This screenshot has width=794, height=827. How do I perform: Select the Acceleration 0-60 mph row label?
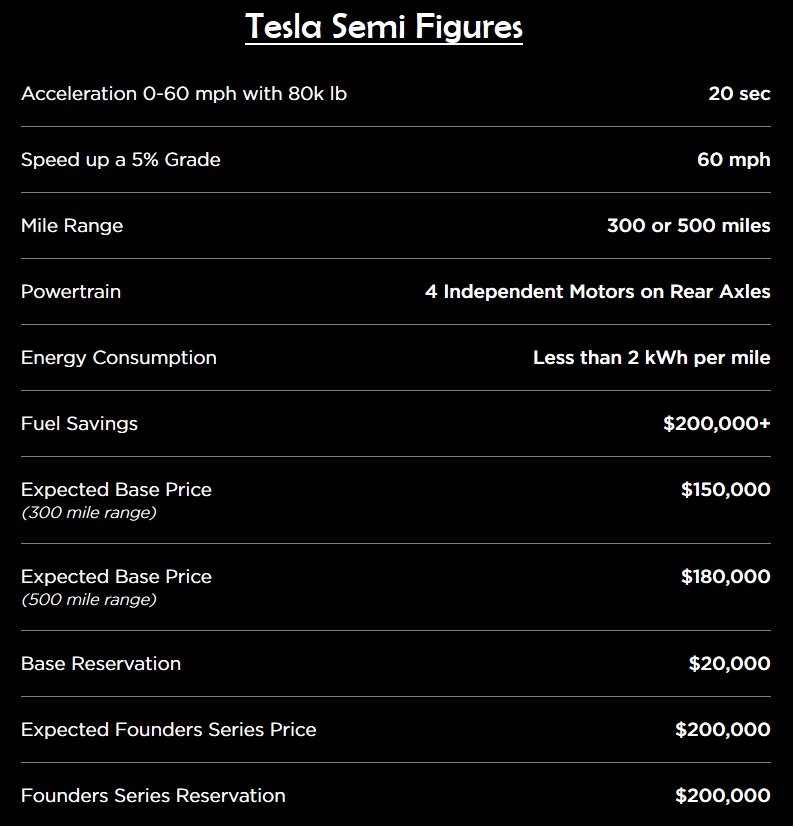[184, 94]
